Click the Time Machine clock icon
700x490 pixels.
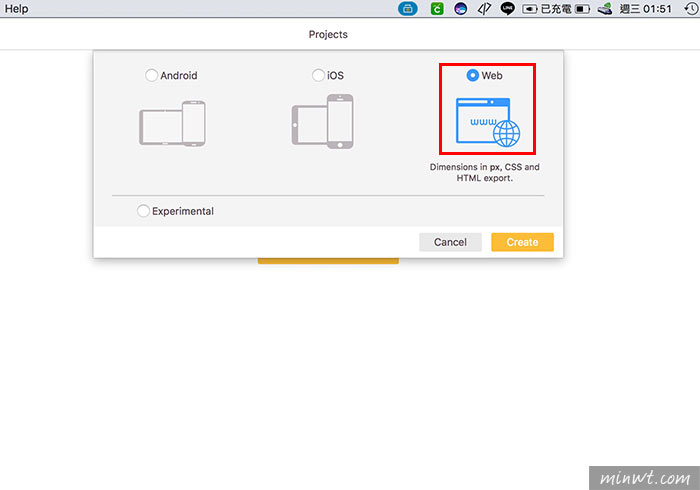pos(691,8)
